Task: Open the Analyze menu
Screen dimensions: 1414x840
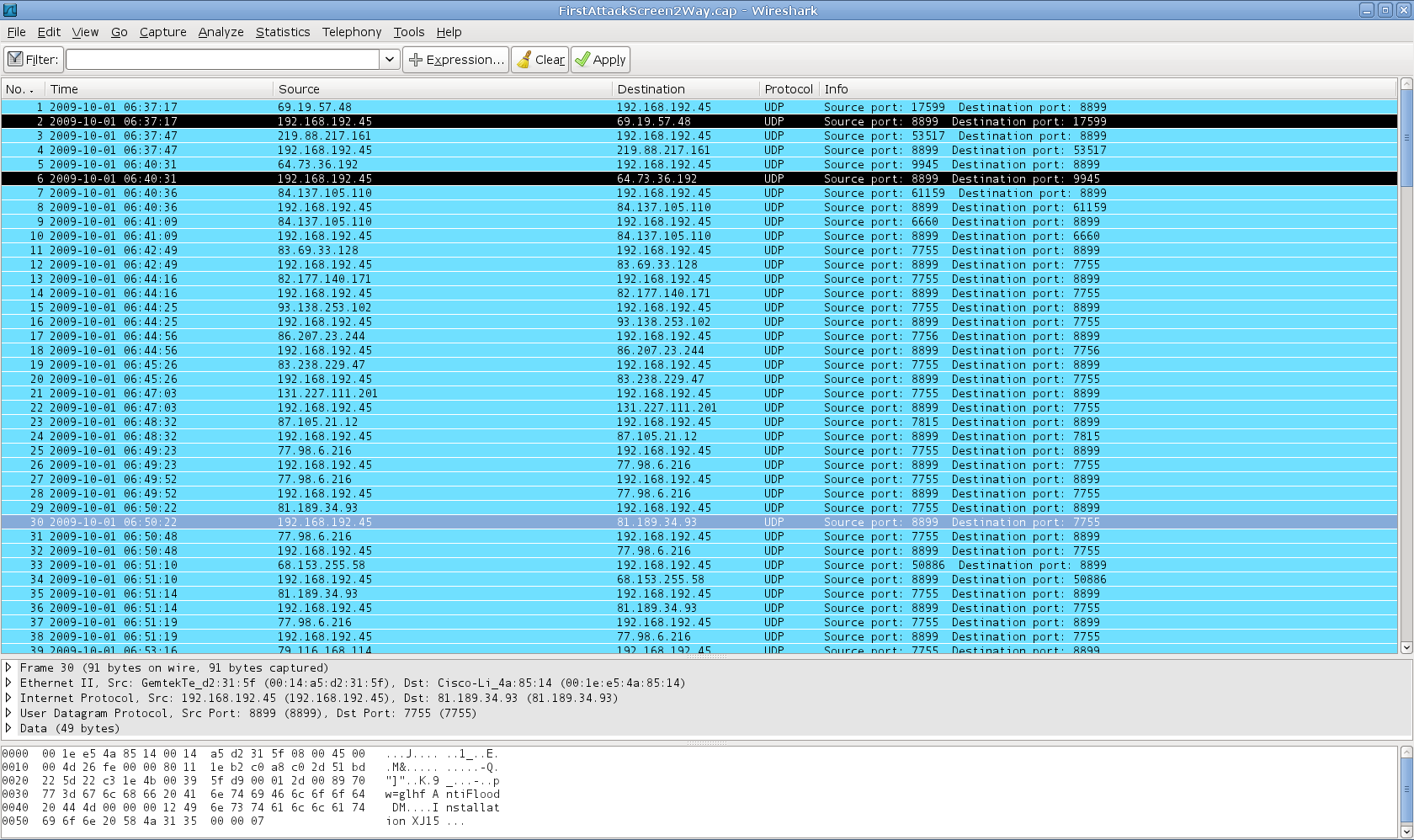Action: pyautogui.click(x=221, y=32)
